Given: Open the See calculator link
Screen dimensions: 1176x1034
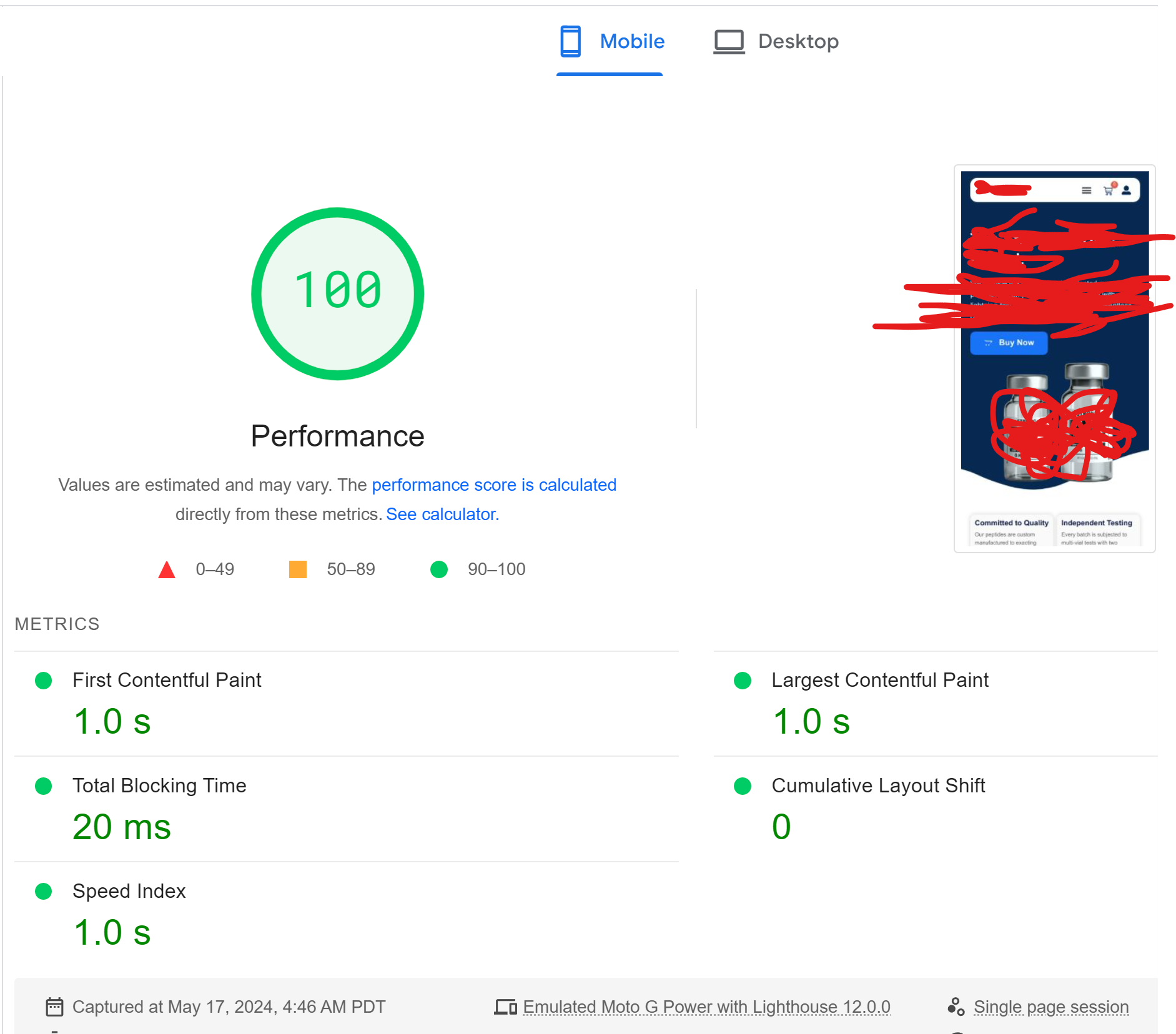Looking at the screenshot, I should [442, 515].
